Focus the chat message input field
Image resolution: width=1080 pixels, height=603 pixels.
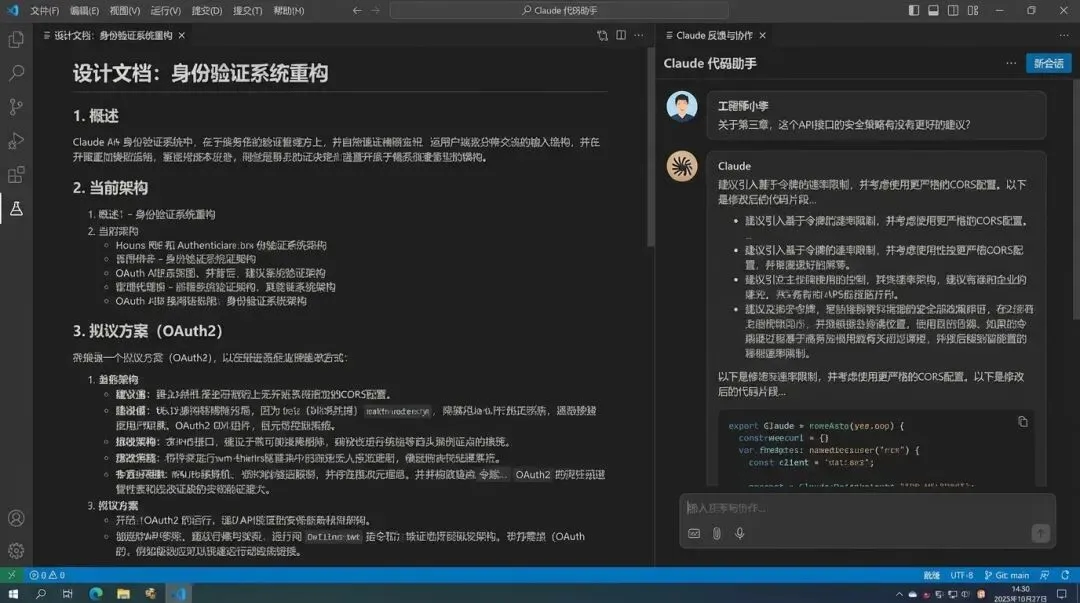click(866, 508)
